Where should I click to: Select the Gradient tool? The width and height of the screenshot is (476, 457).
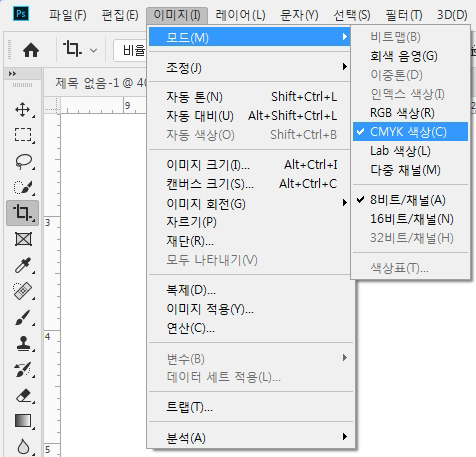(23, 421)
